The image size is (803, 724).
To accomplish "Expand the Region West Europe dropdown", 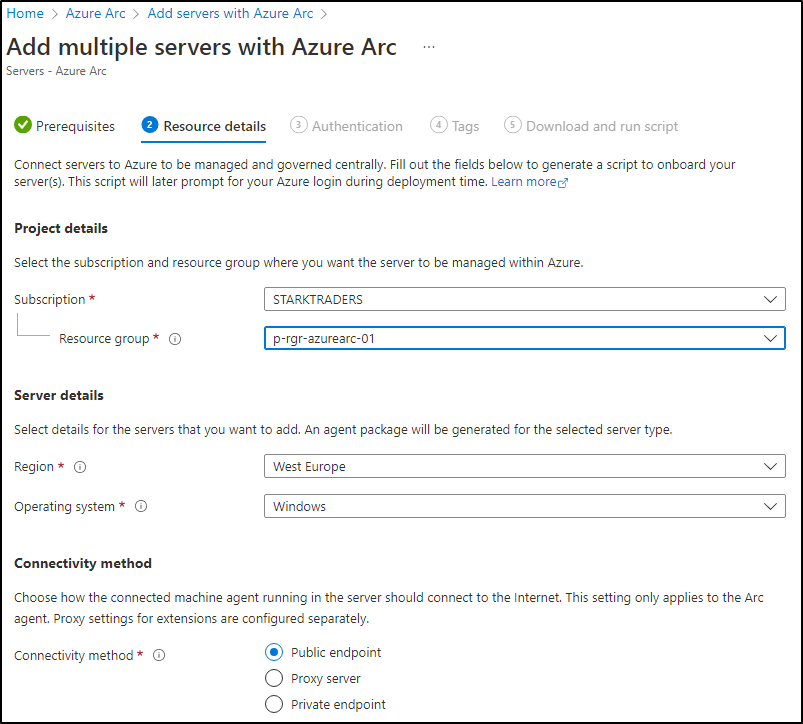I will 524,466.
